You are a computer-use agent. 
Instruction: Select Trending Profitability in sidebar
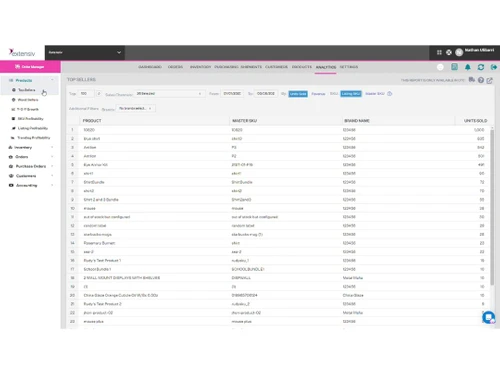pyautogui.click(x=33, y=138)
